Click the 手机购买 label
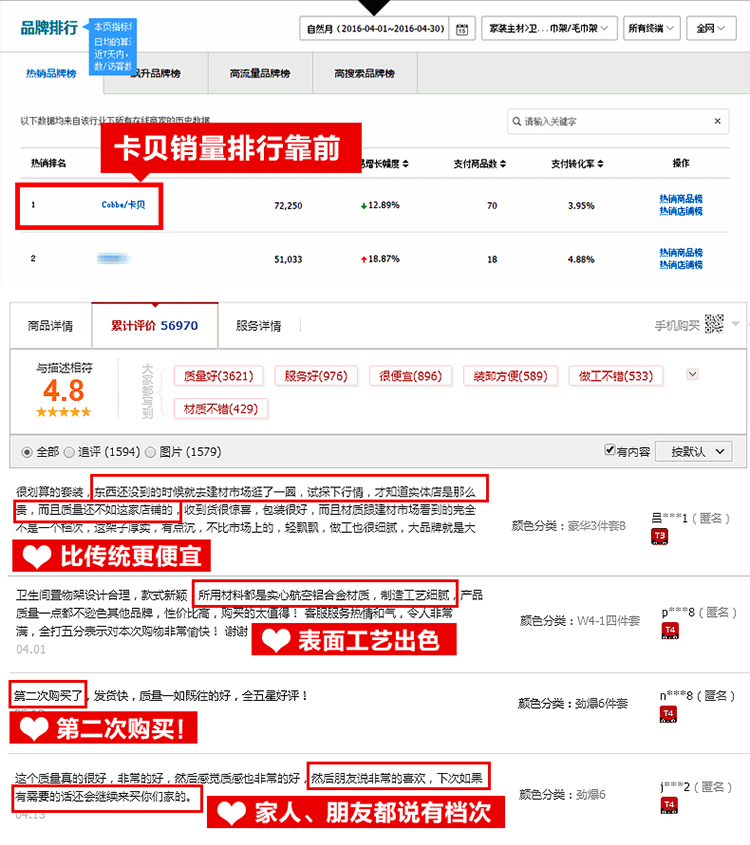This screenshot has width=750, height=845. point(677,325)
